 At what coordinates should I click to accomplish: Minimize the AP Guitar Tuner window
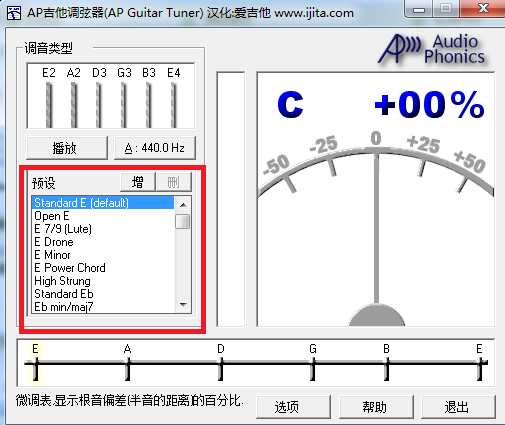pyautogui.click(x=419, y=8)
